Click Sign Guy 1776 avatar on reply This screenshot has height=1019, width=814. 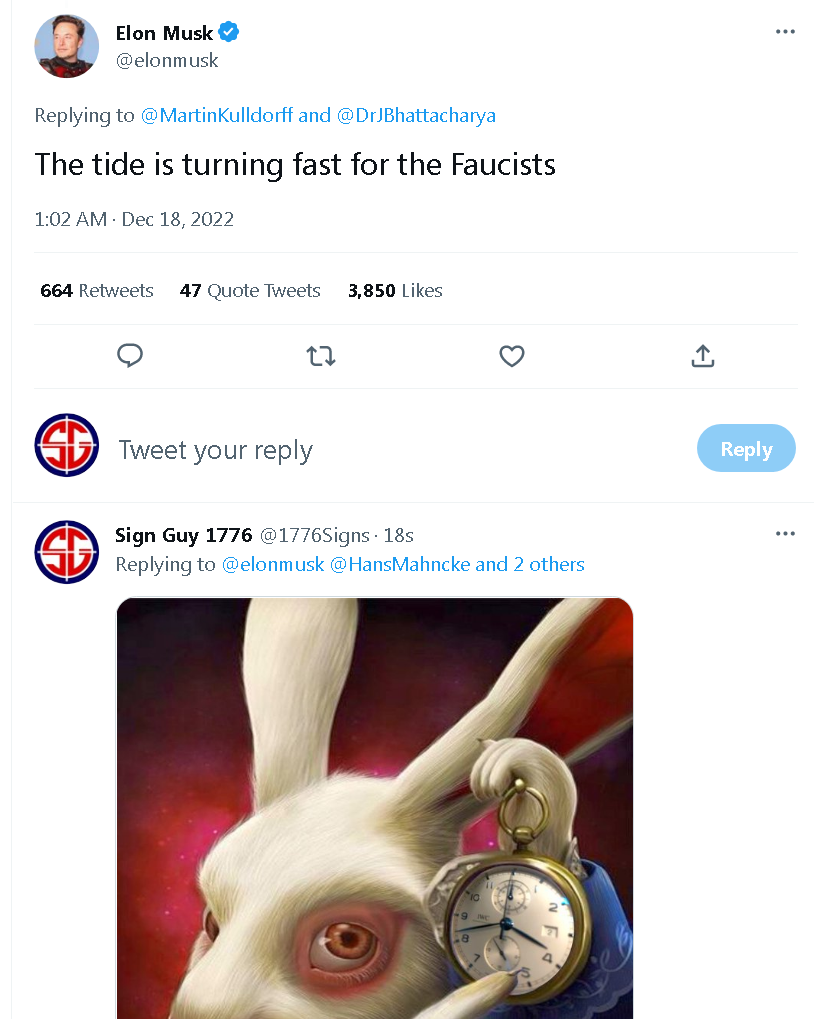66,552
